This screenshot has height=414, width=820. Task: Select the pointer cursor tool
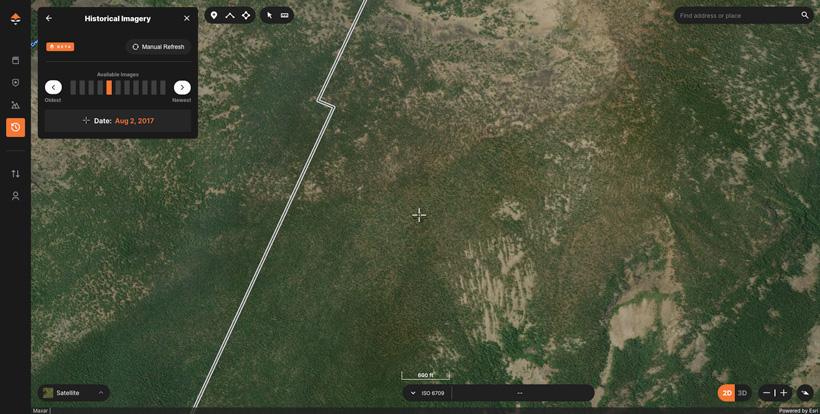269,15
